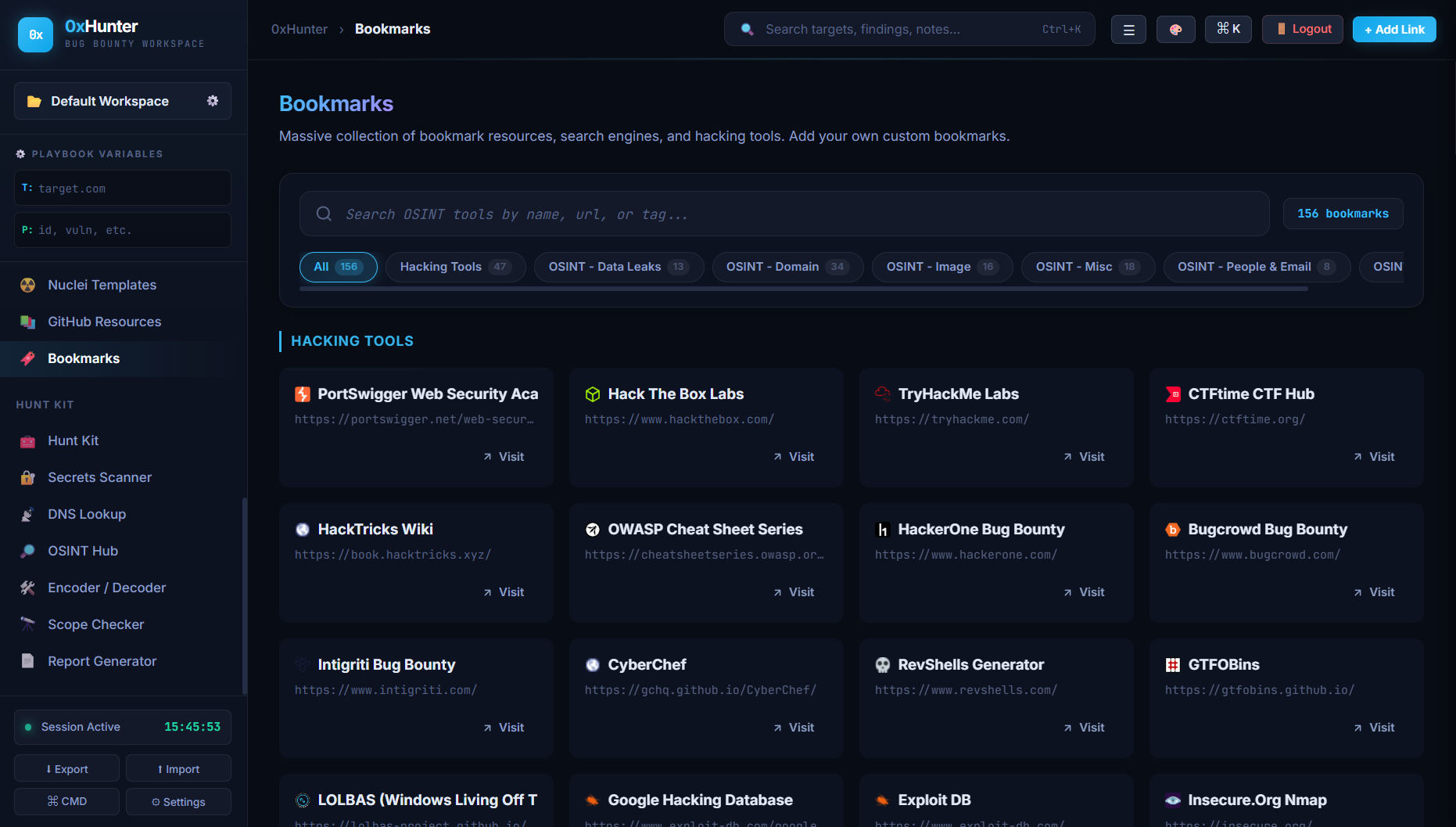Click the P: parameter variable field
This screenshot has width=1456, height=827.
pos(123,230)
